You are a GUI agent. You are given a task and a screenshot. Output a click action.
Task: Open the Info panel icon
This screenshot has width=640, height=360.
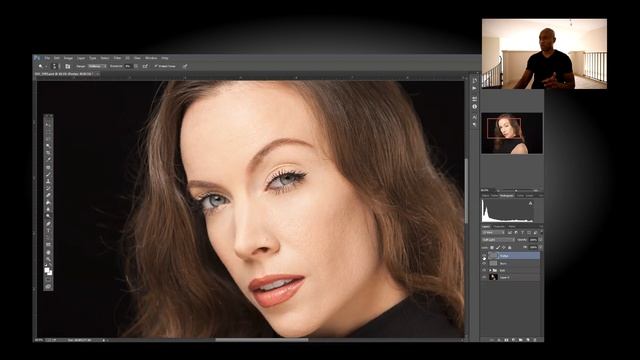(x=474, y=106)
